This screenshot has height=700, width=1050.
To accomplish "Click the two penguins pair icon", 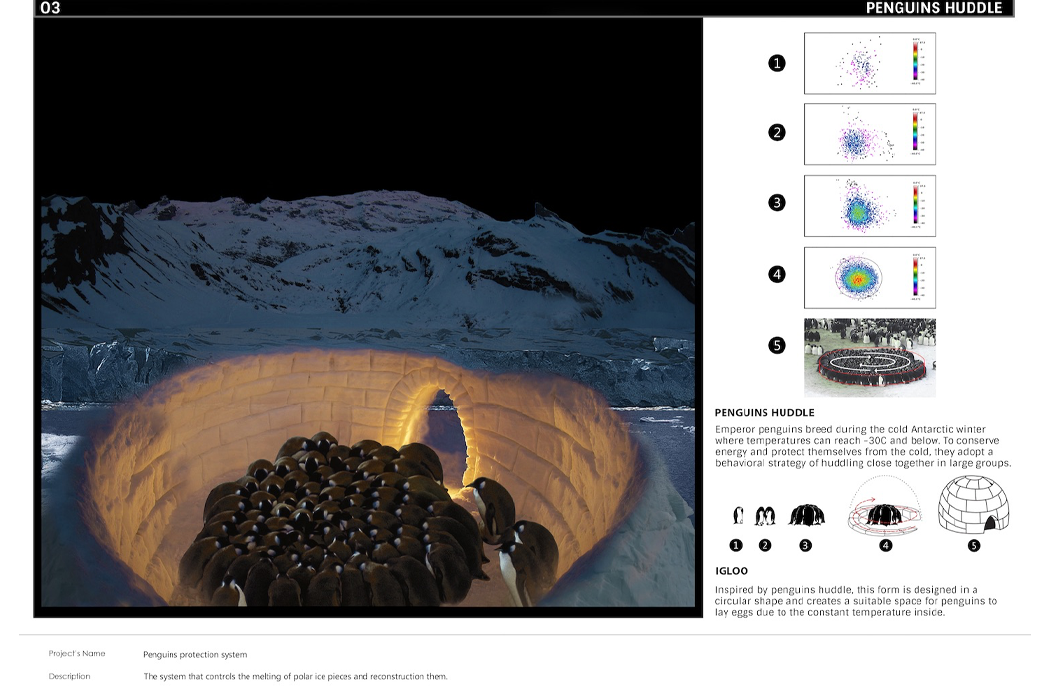I will (x=765, y=516).
